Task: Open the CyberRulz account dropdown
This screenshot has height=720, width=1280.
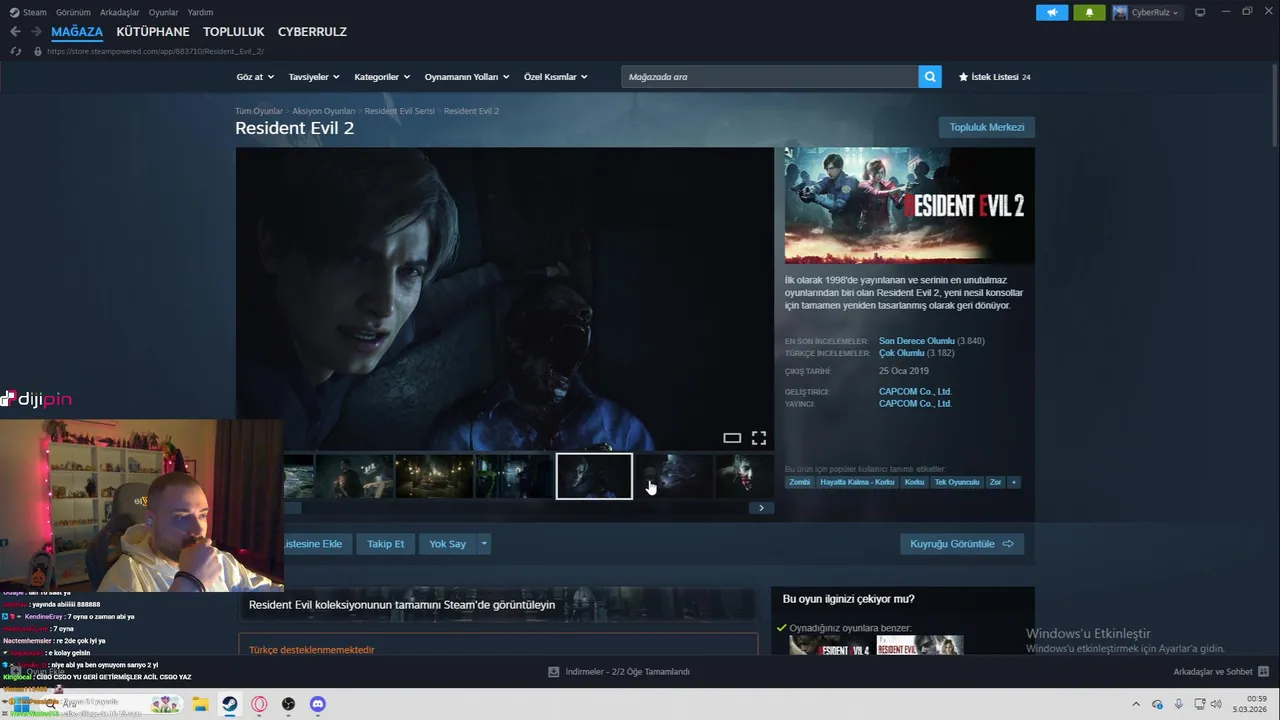Action: [x=1147, y=12]
